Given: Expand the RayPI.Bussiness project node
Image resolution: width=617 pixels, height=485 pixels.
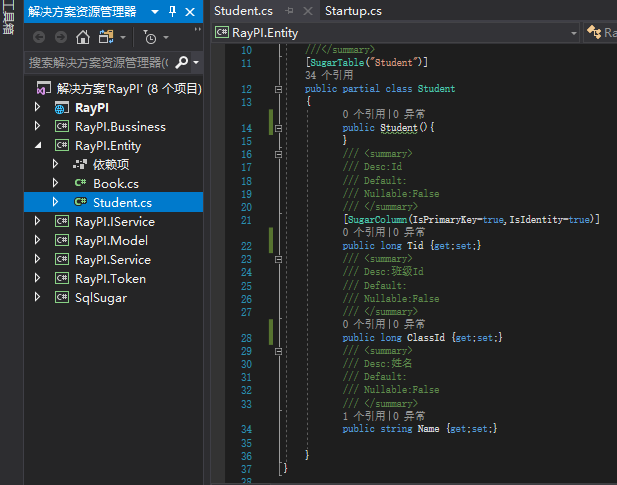Looking at the screenshot, I should tap(39, 127).
